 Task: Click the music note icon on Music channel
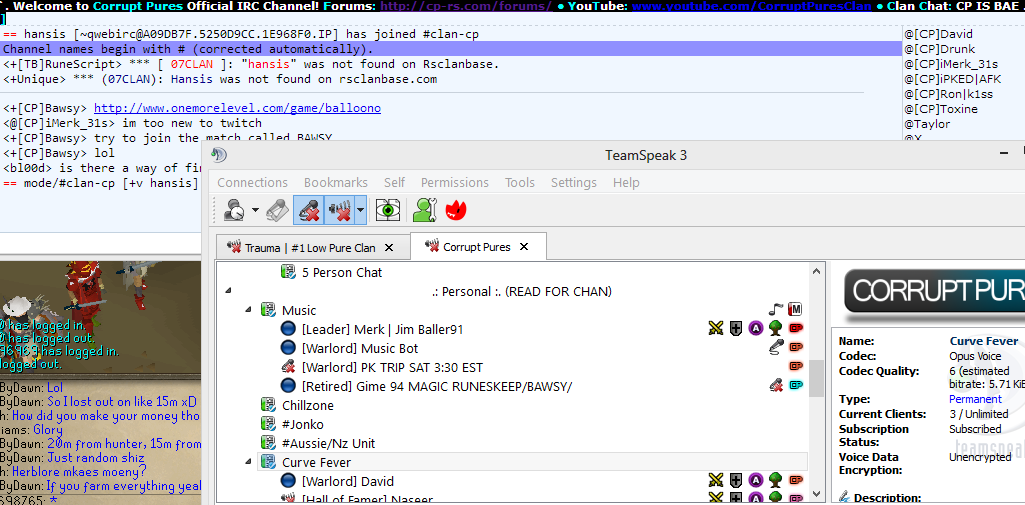coord(776,310)
